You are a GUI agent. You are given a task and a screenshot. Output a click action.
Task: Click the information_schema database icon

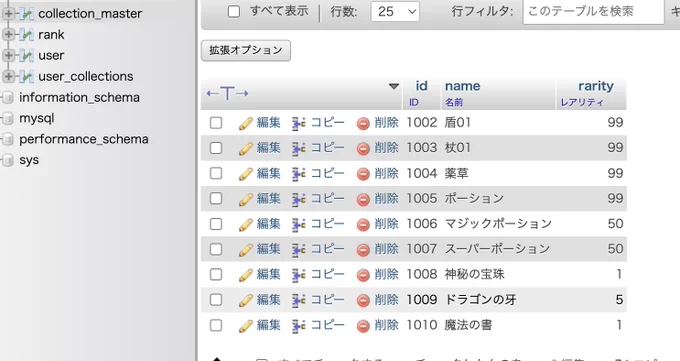[8, 98]
